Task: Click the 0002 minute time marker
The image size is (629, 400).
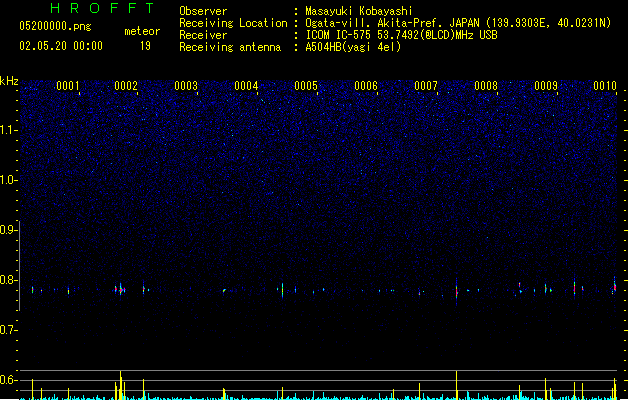Action: coord(126,86)
